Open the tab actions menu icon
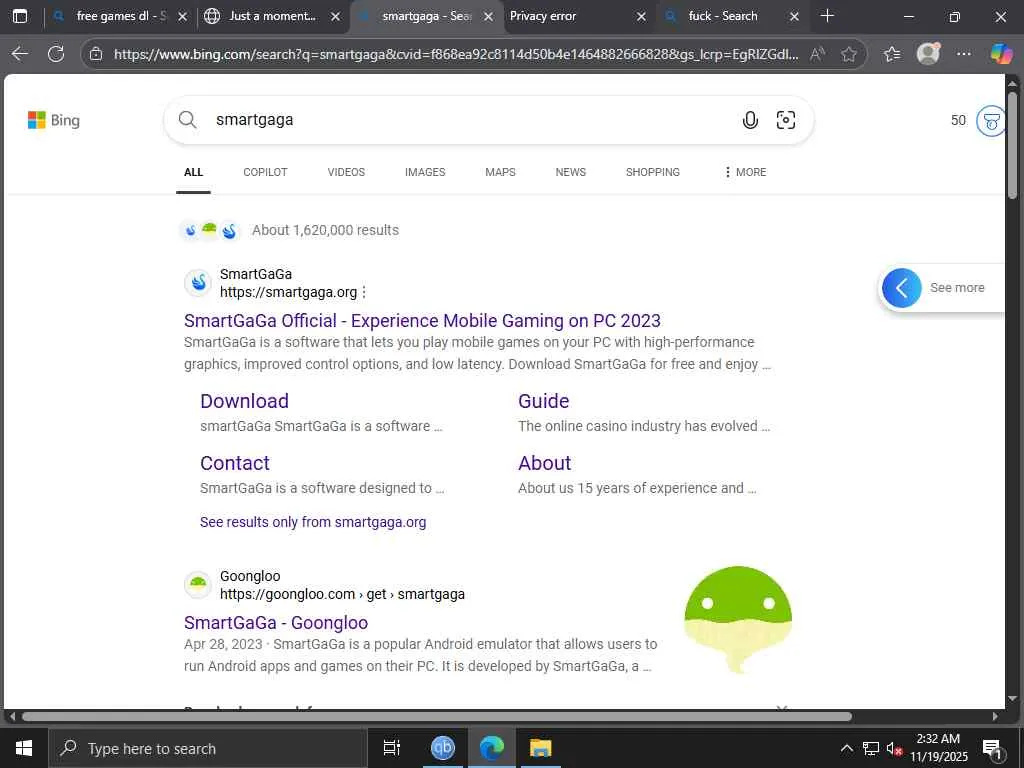This screenshot has height=768, width=1024. coord(20,16)
